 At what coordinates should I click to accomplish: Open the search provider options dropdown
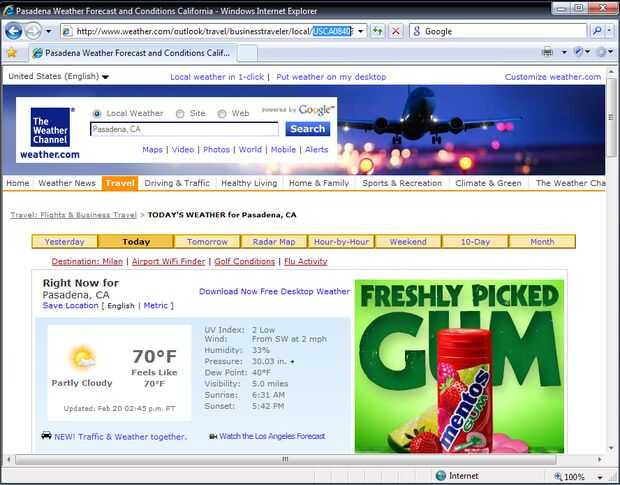pyautogui.click(x=609, y=31)
